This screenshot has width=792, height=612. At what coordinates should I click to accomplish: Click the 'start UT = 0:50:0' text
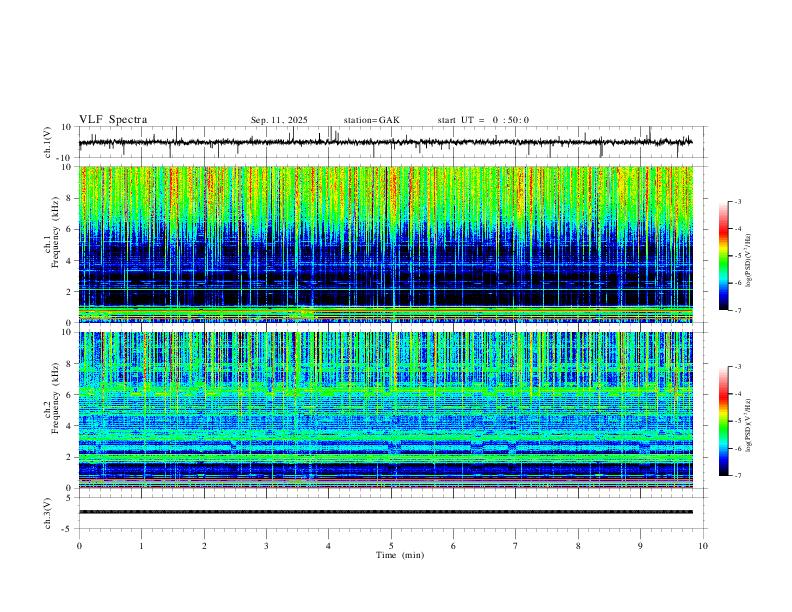coord(483,120)
